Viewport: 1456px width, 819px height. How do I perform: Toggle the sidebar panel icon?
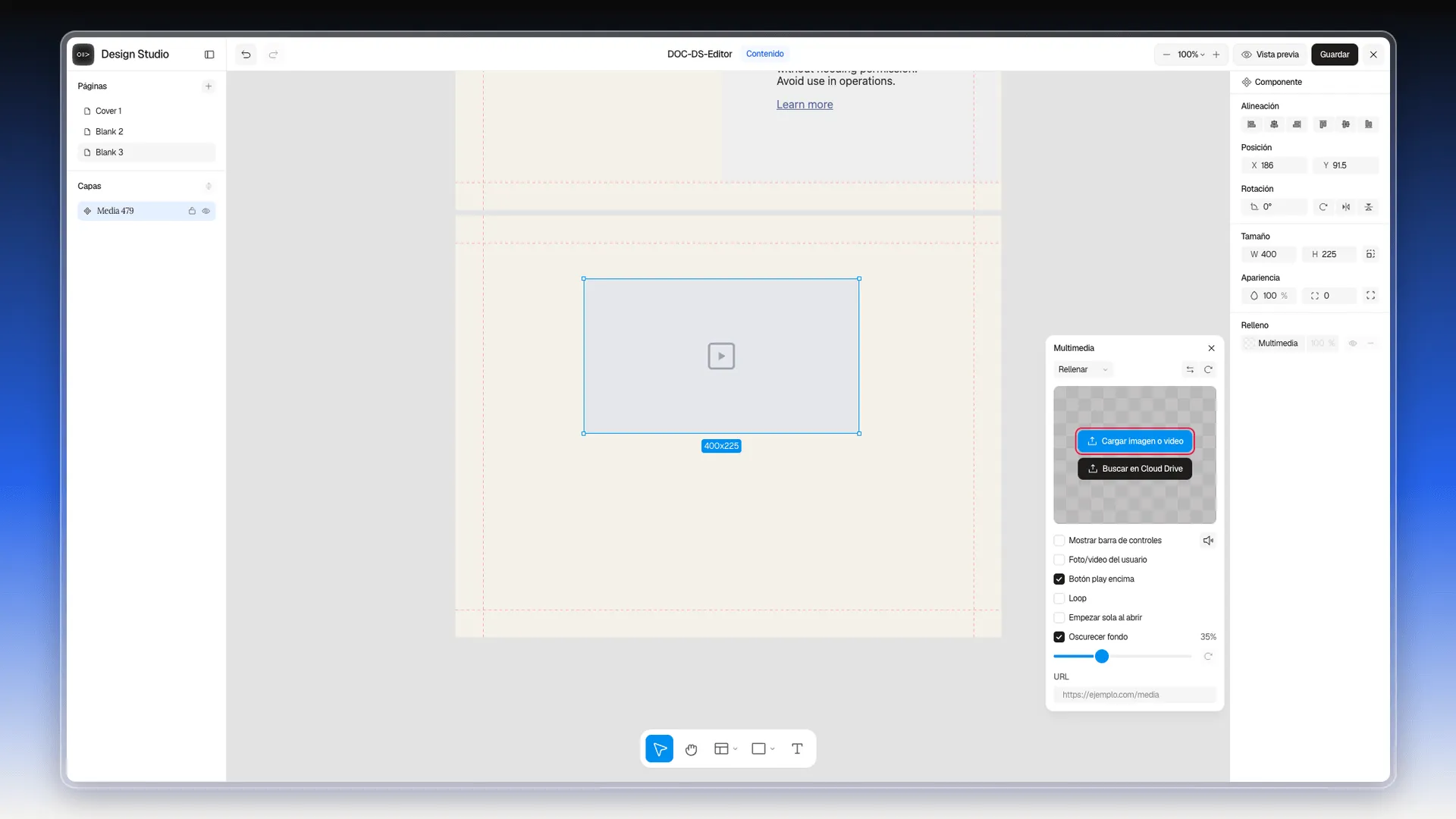(209, 55)
